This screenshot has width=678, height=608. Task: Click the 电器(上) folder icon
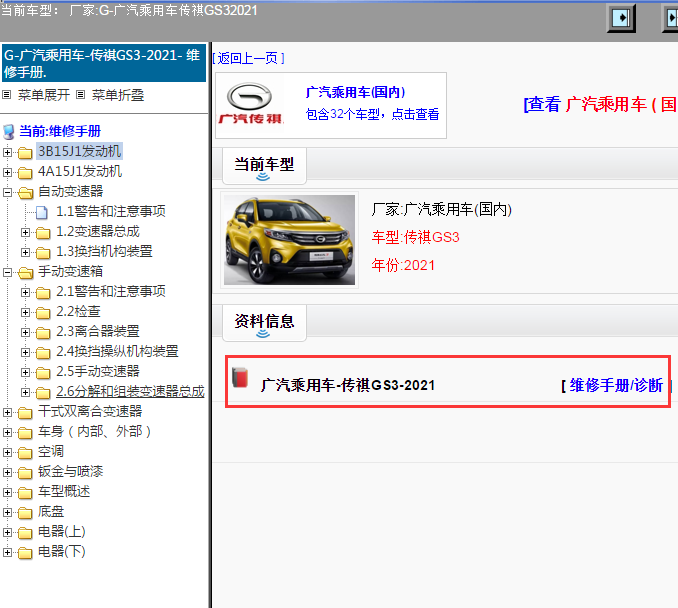[25, 532]
